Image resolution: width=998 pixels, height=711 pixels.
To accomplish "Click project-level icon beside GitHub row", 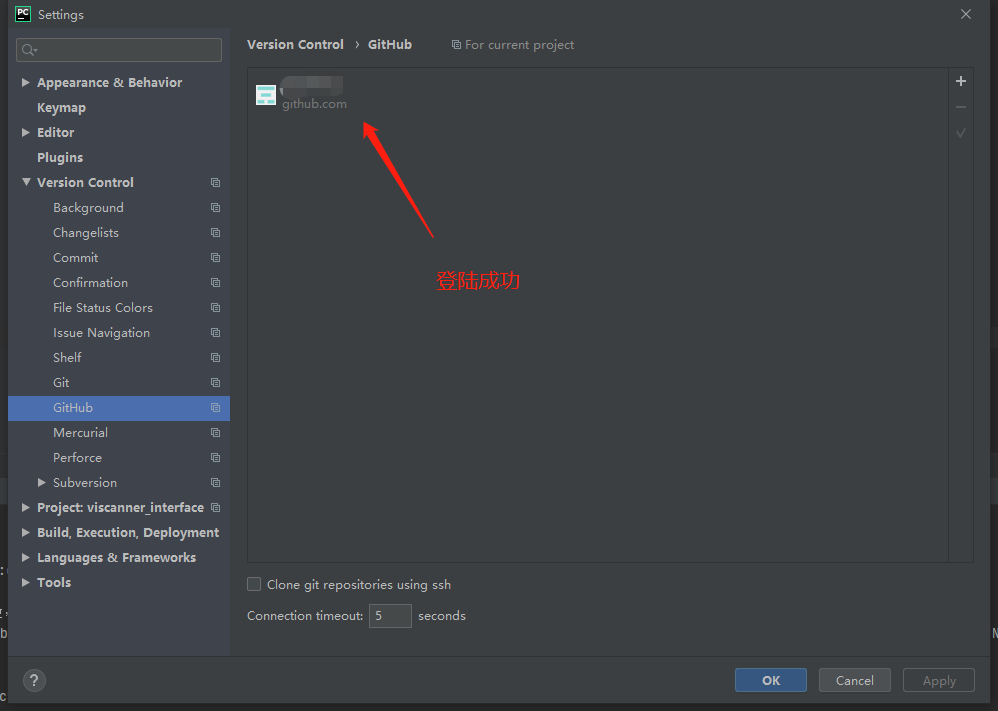I will [x=215, y=407].
